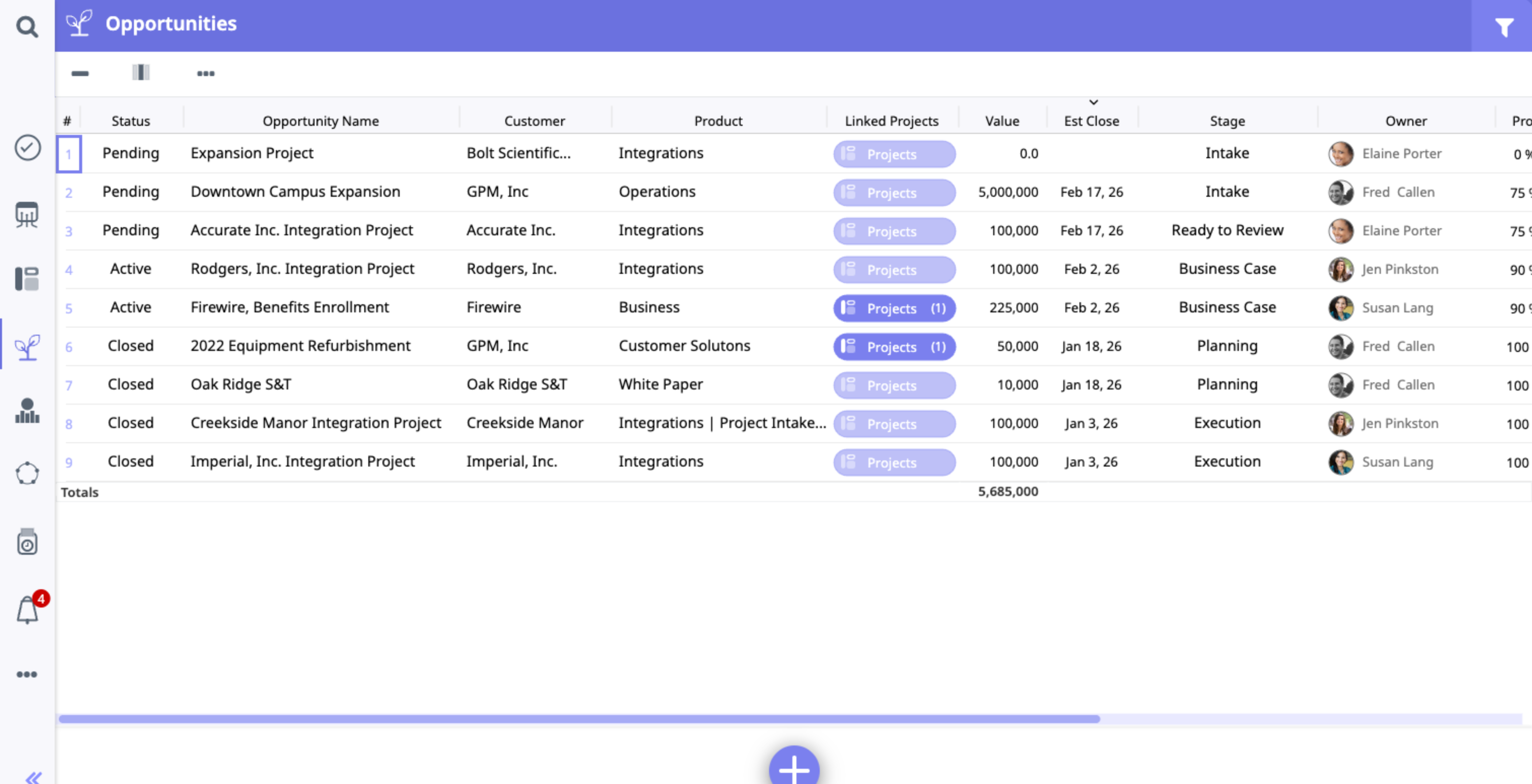
Task: Open the presentation board sidebar icon
Action: tap(27, 215)
